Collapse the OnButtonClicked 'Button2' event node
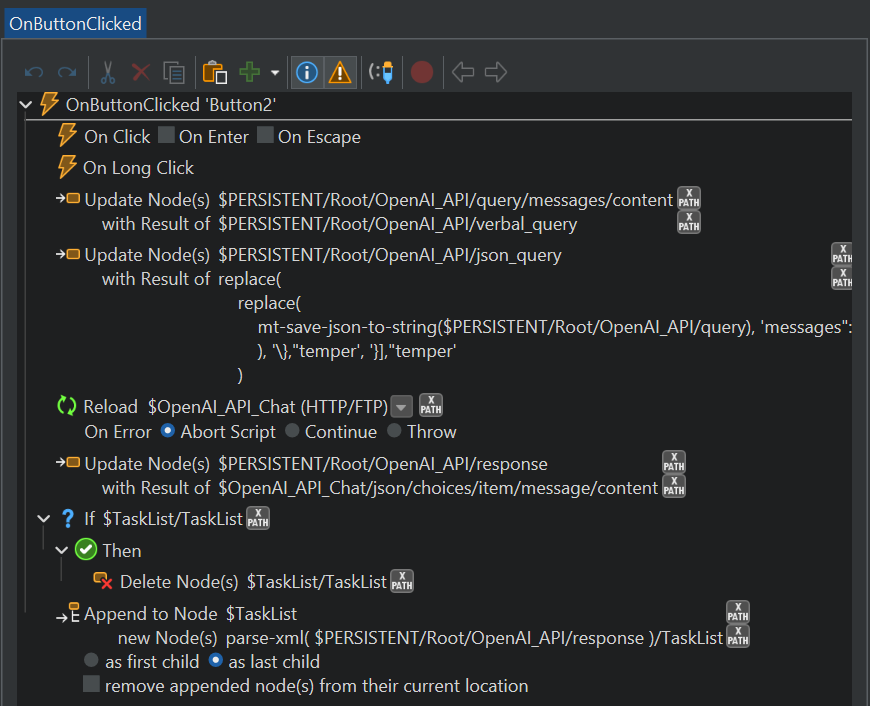The image size is (870, 706). [26, 105]
